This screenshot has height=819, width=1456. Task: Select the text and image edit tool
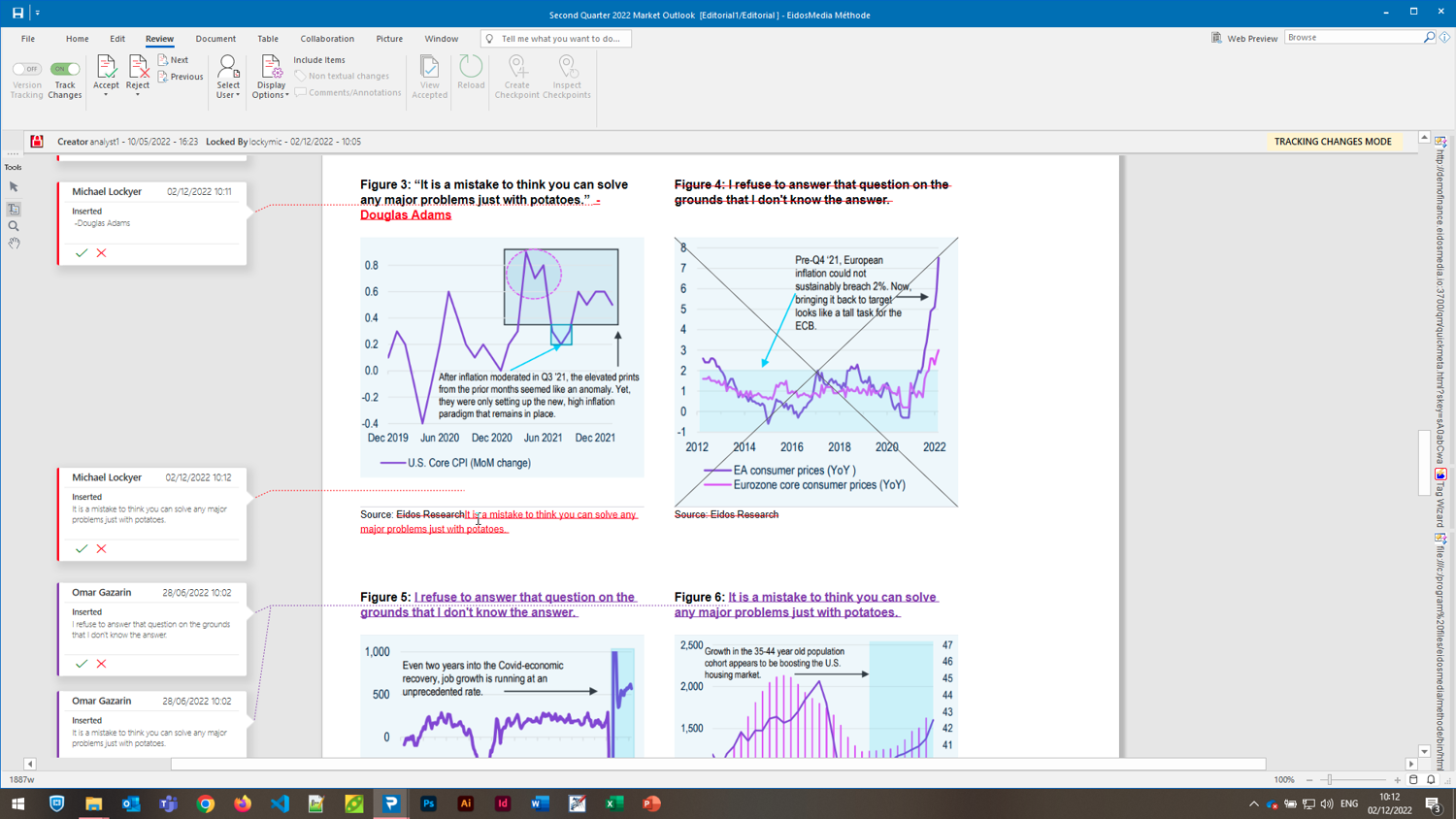pyautogui.click(x=14, y=209)
